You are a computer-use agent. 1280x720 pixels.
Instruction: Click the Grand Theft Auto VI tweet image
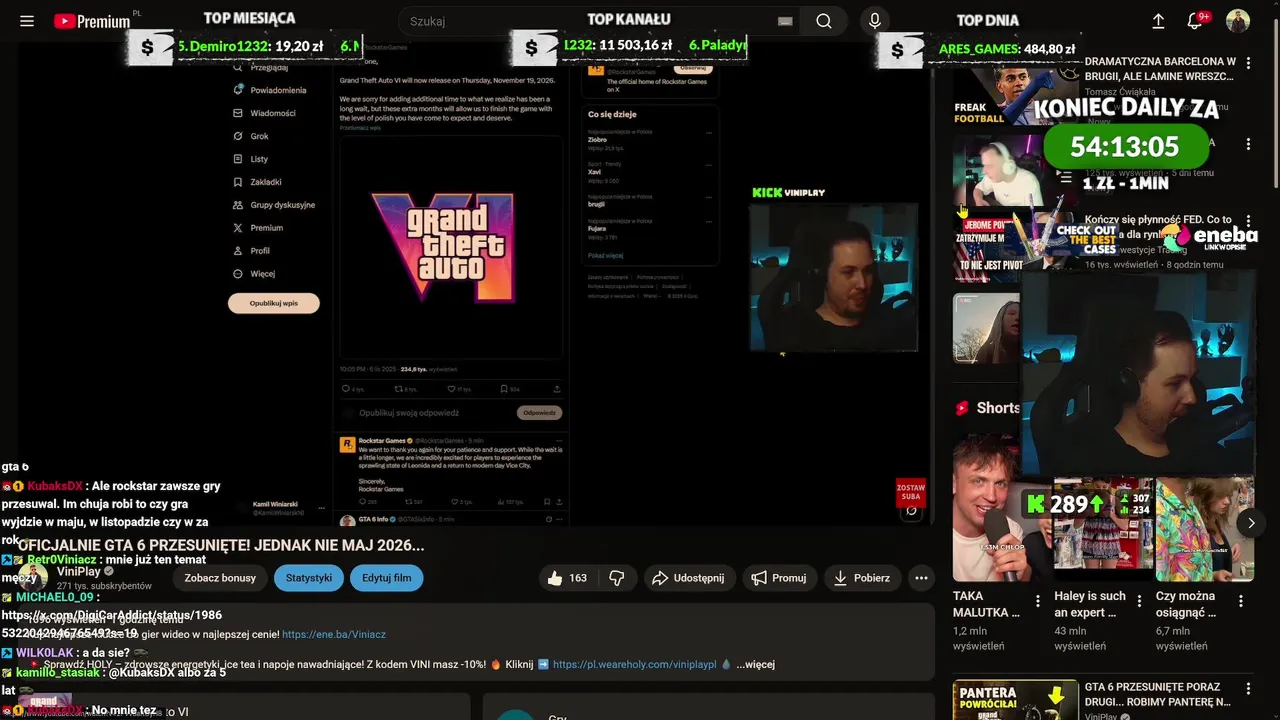tap(451, 246)
